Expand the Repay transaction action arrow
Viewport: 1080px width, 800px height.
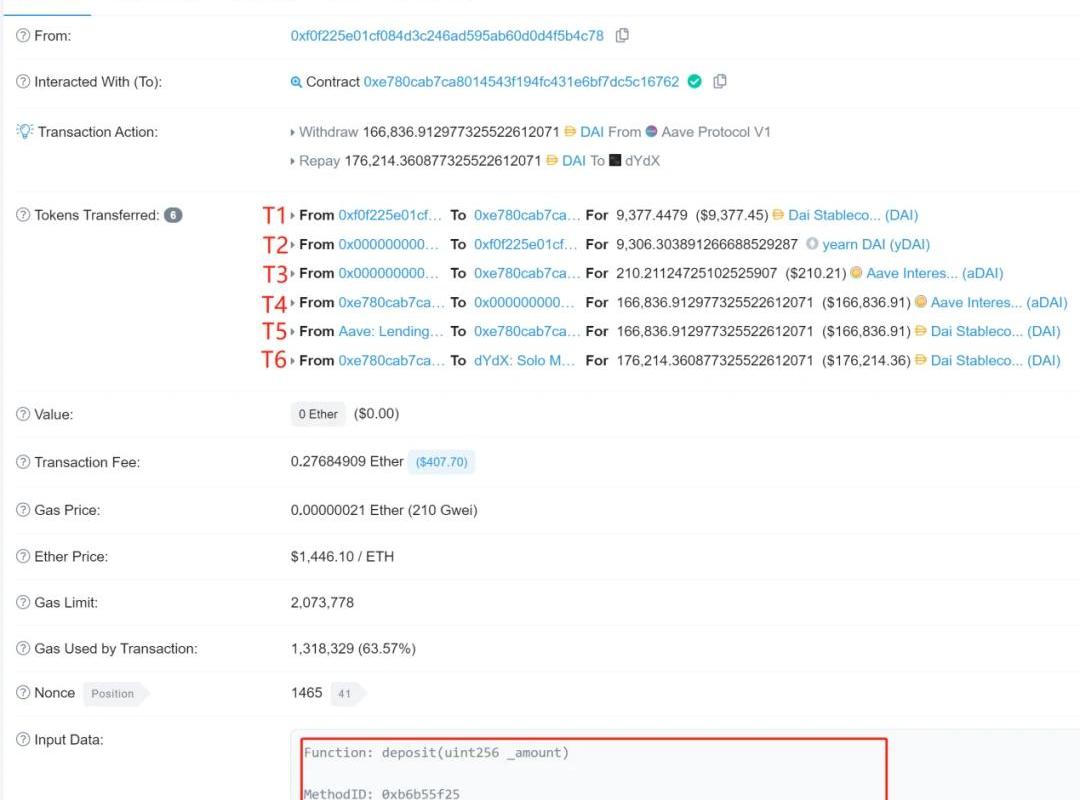point(292,161)
